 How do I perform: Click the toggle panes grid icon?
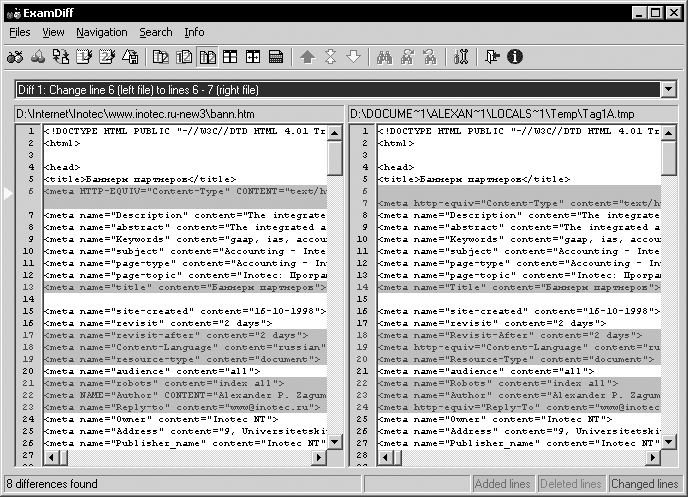pyautogui.click(x=276, y=57)
